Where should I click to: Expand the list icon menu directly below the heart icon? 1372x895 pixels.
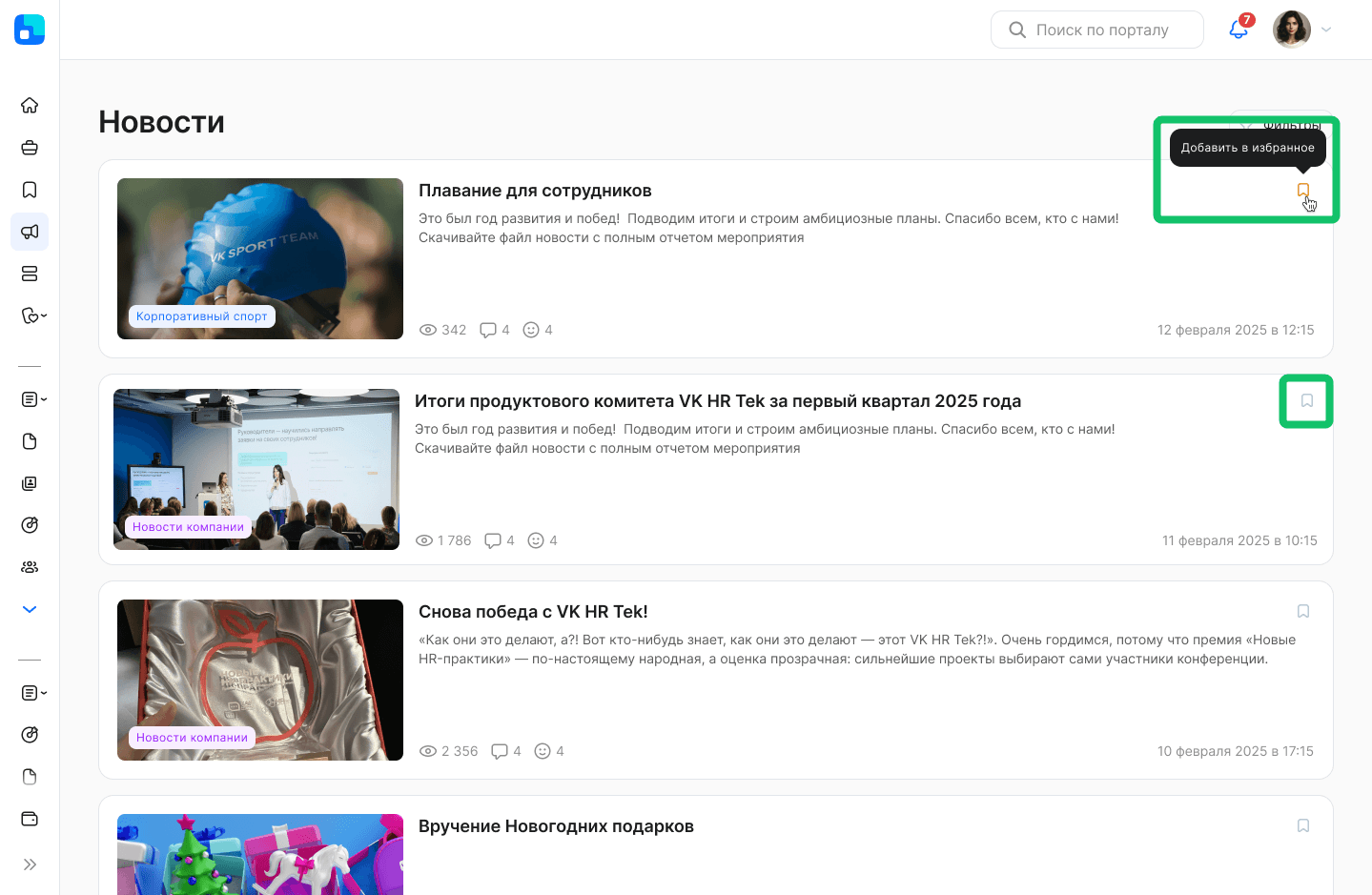pos(33,399)
